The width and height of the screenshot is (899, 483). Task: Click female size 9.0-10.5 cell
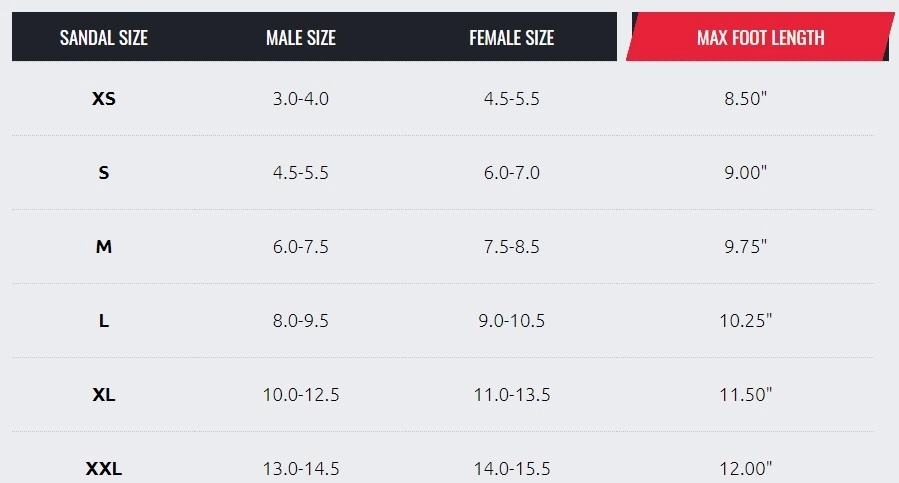point(511,321)
